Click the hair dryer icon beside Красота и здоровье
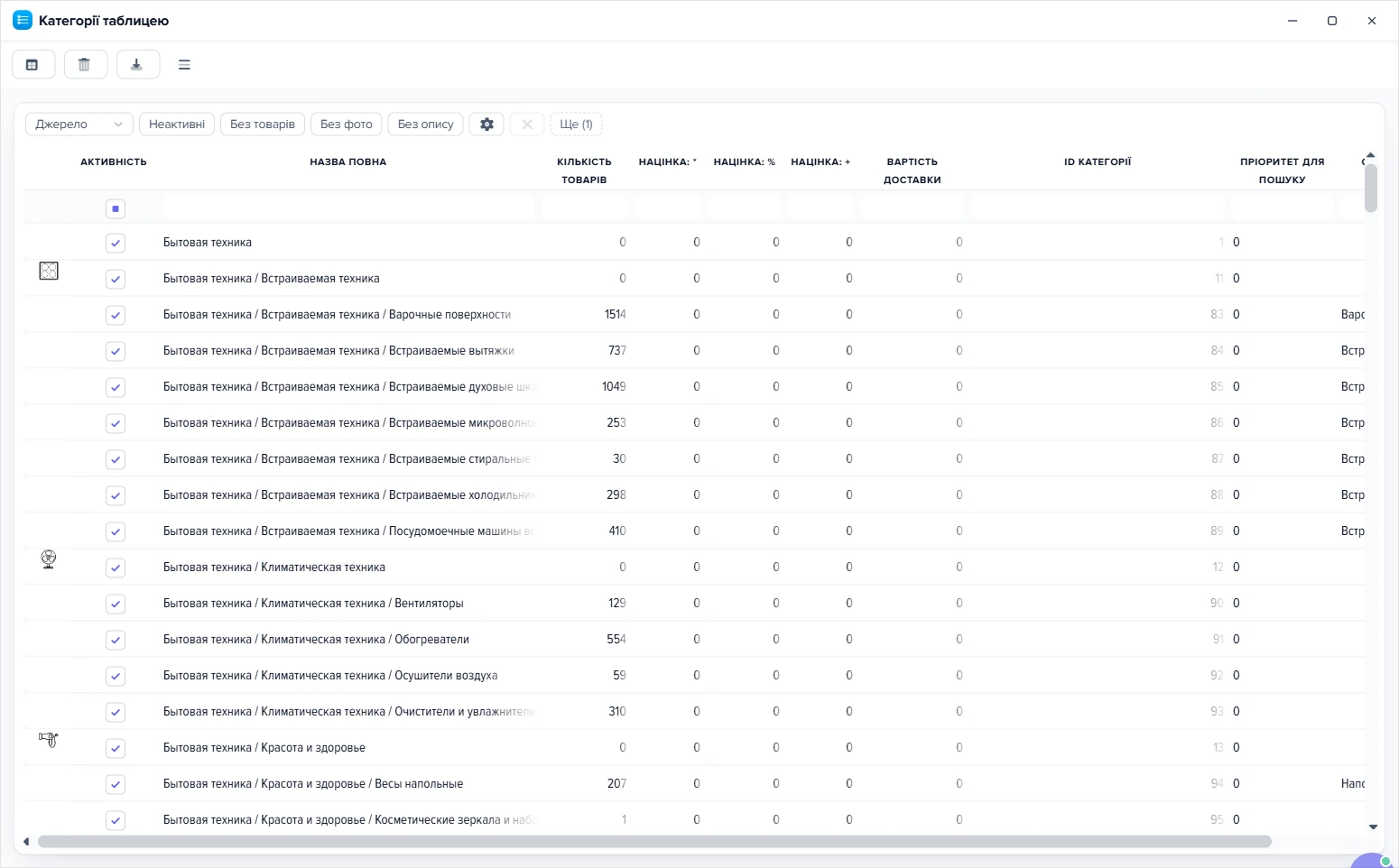This screenshot has width=1399, height=868. click(x=49, y=740)
